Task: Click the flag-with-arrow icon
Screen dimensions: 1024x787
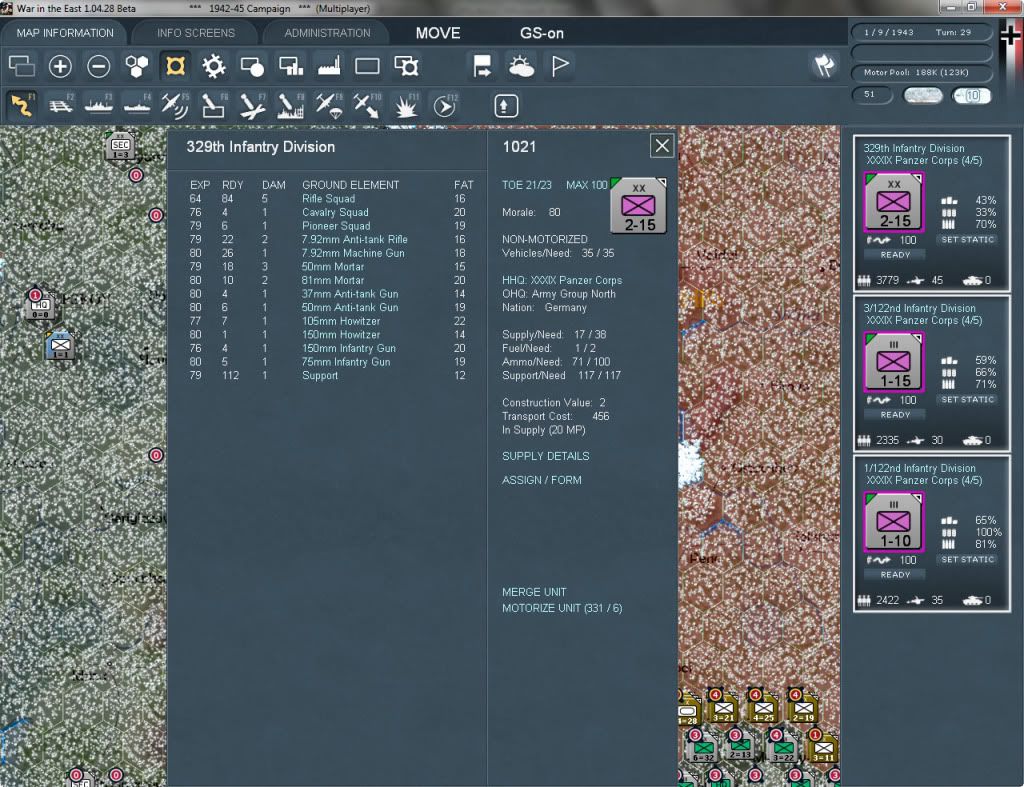Action: 482,66
